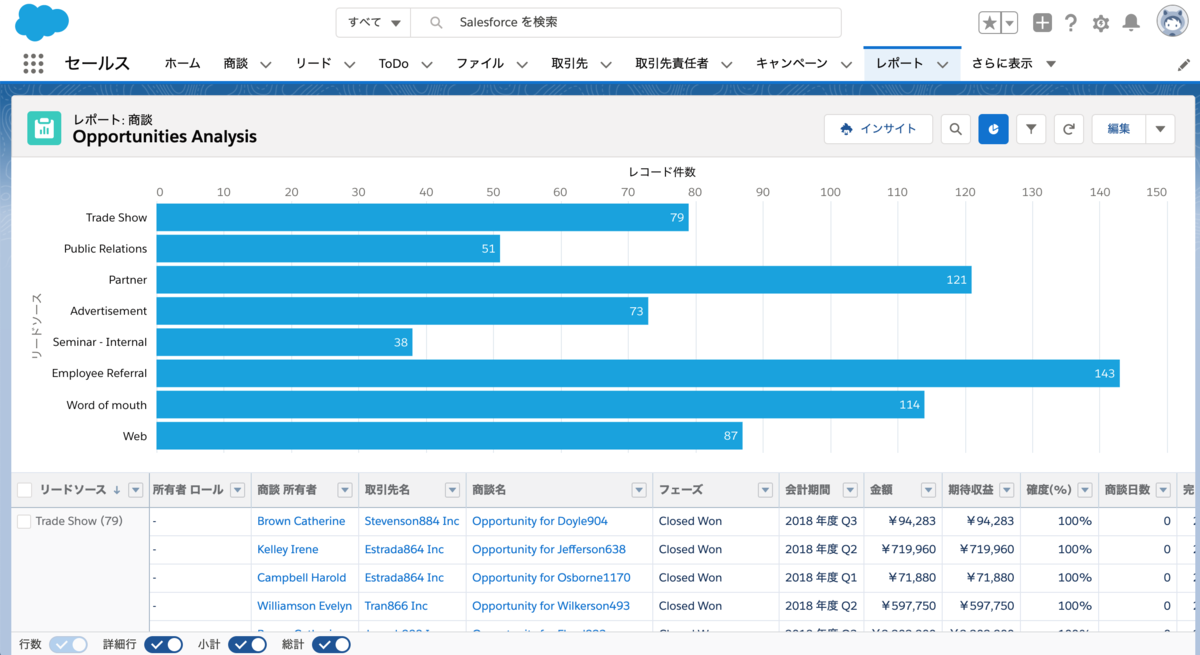Expand the リード tab chevron menu
This screenshot has height=655, width=1200.
349,64
